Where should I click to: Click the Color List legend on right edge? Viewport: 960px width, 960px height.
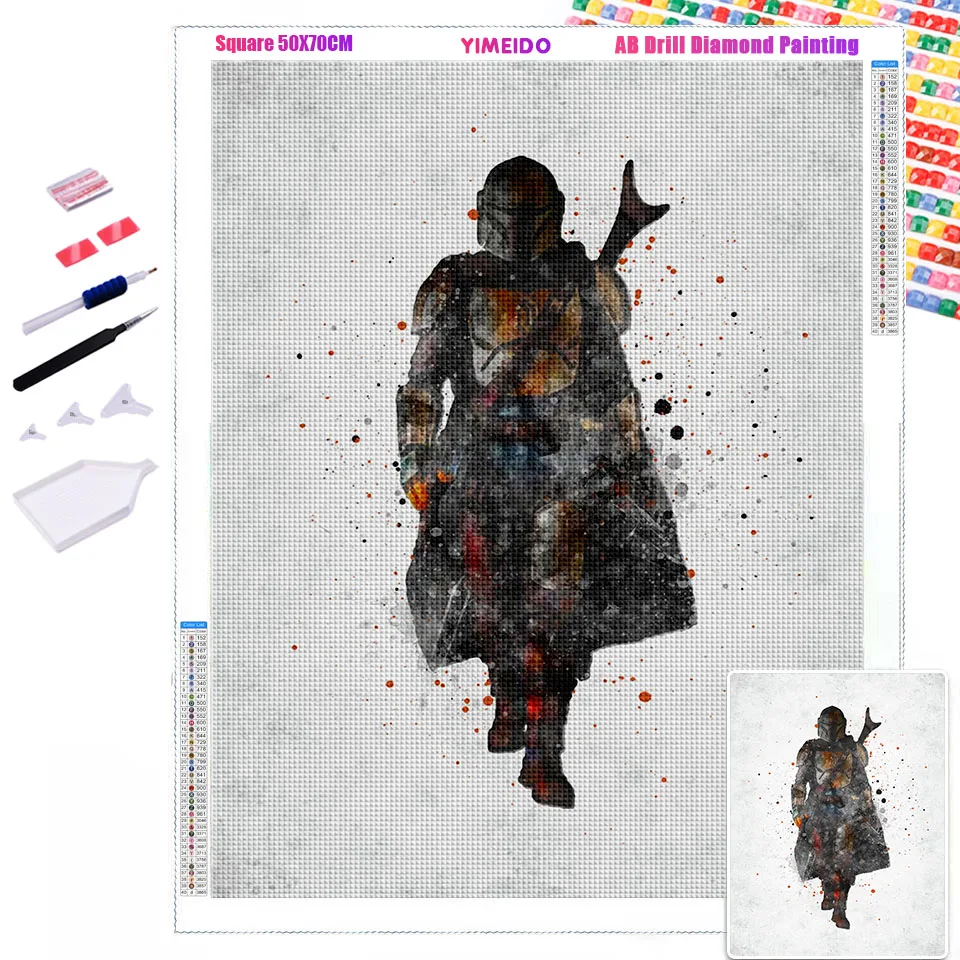[x=885, y=197]
